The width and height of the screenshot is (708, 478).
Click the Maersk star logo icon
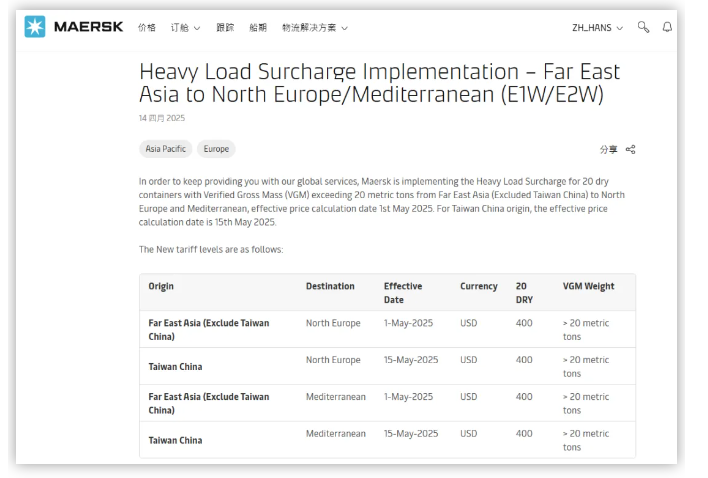pyautogui.click(x=35, y=27)
